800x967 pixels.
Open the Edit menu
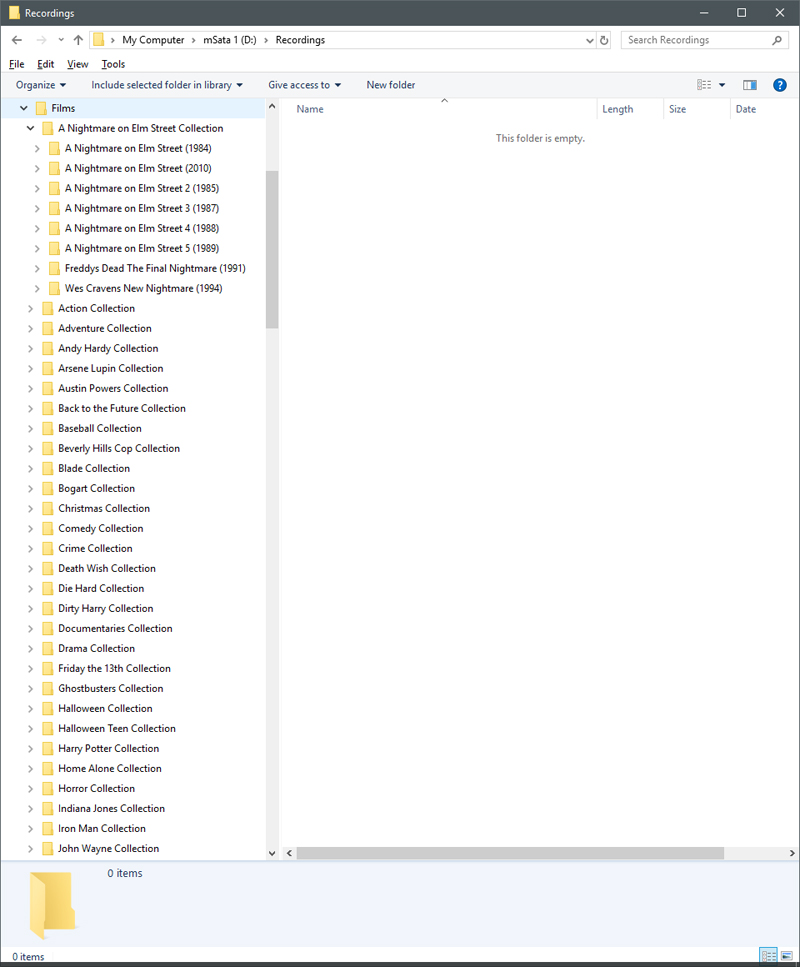(x=45, y=64)
